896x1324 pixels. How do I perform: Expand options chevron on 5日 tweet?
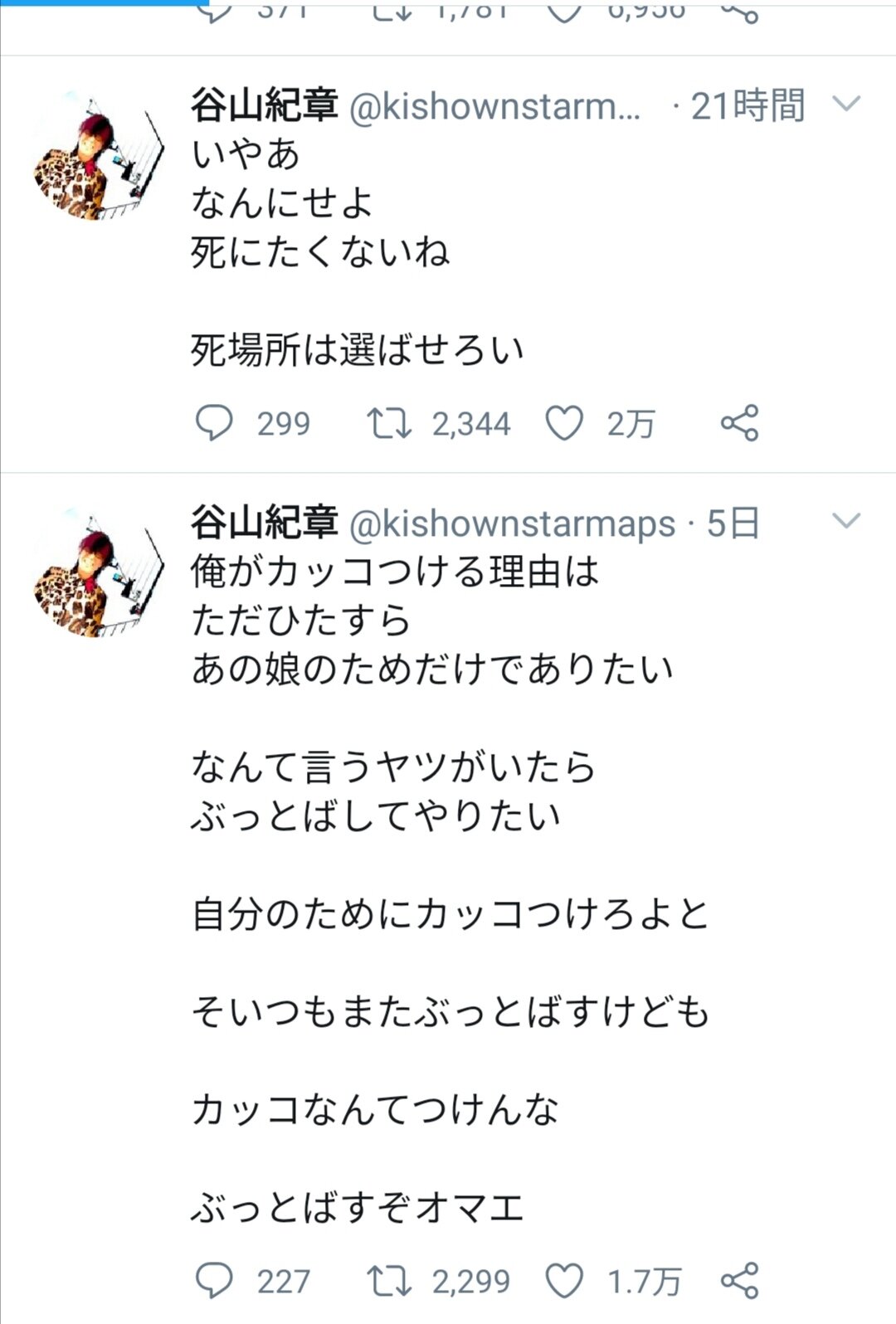(846, 522)
